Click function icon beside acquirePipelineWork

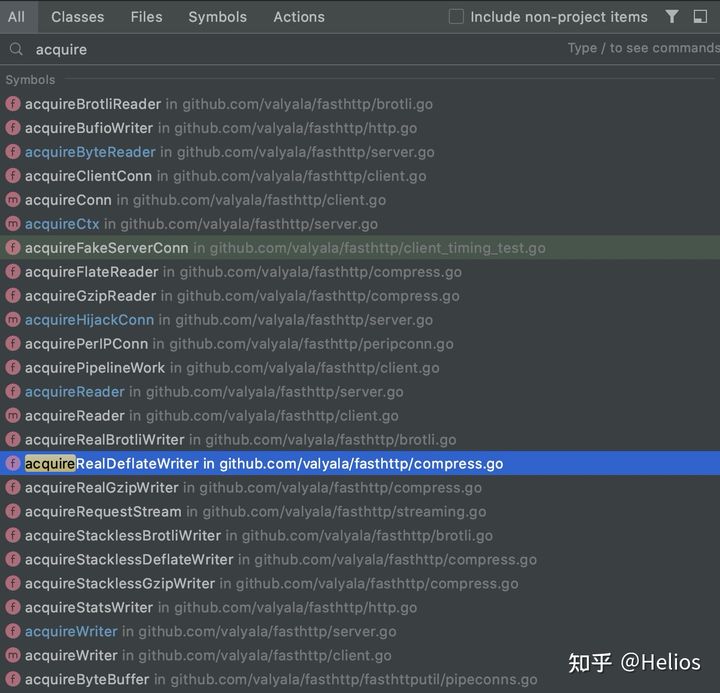click(x=13, y=367)
